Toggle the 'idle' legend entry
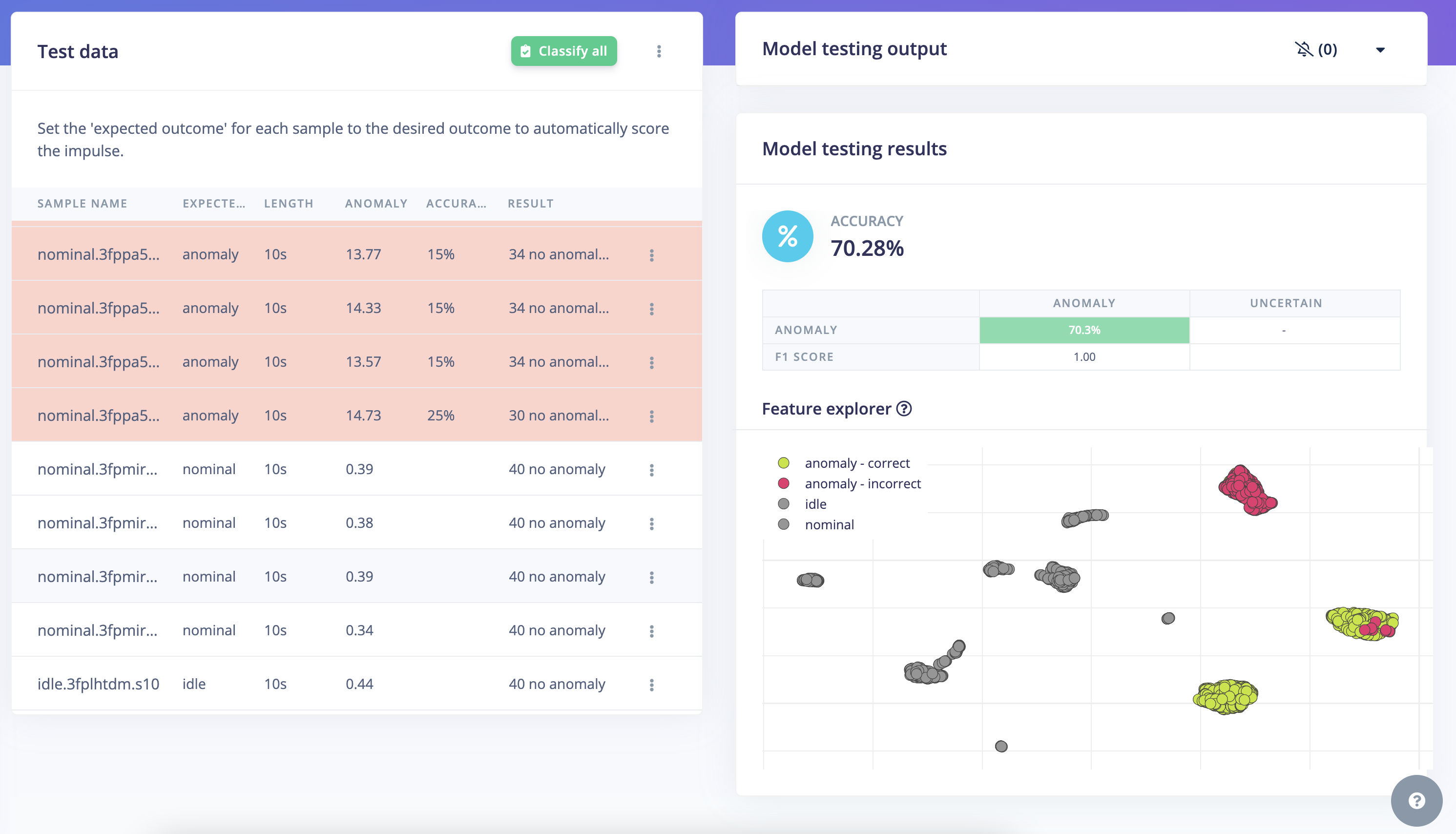 coord(814,504)
